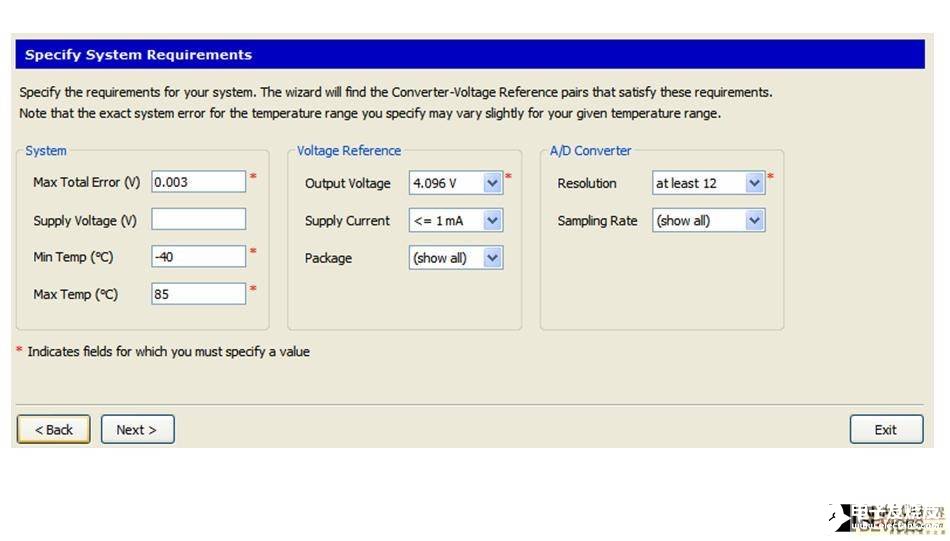Viewport: 950px width, 541px height.
Task: Expand the Resolution combo box
Action: point(754,183)
